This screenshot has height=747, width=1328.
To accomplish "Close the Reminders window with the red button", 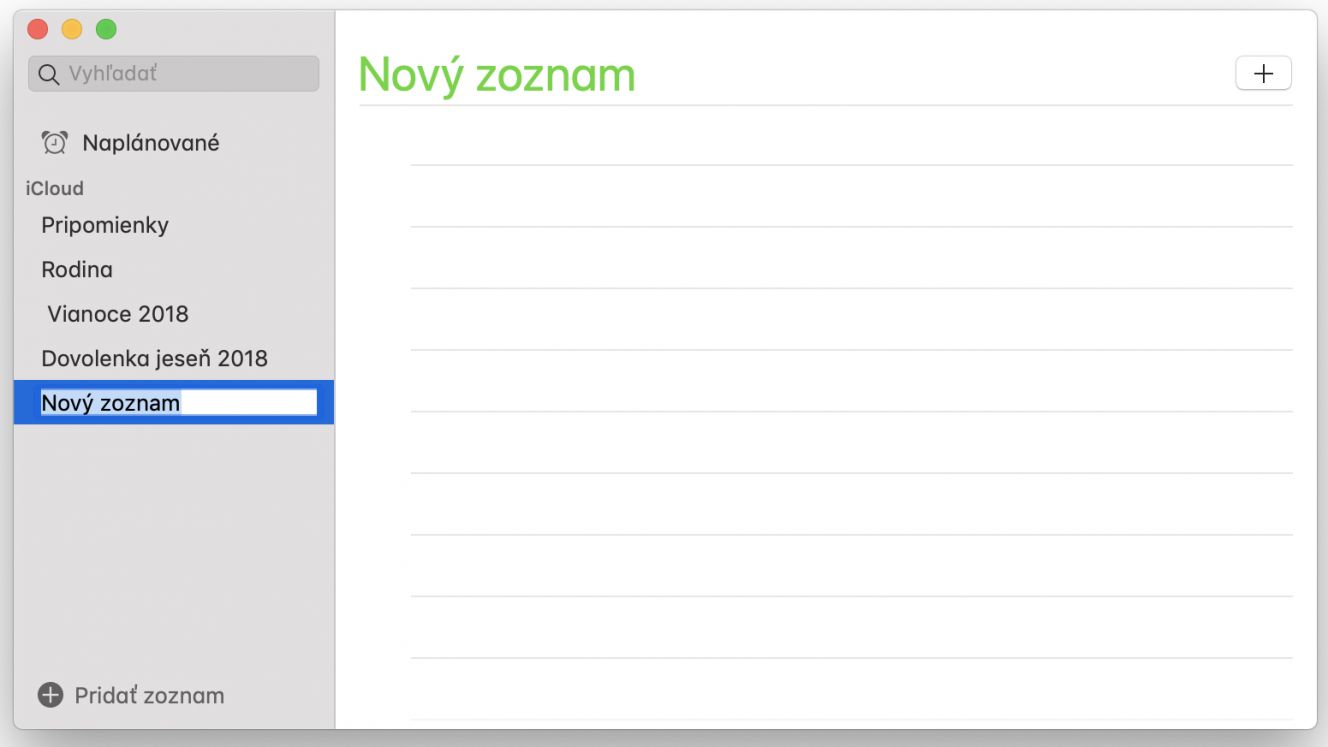I will coord(38,29).
